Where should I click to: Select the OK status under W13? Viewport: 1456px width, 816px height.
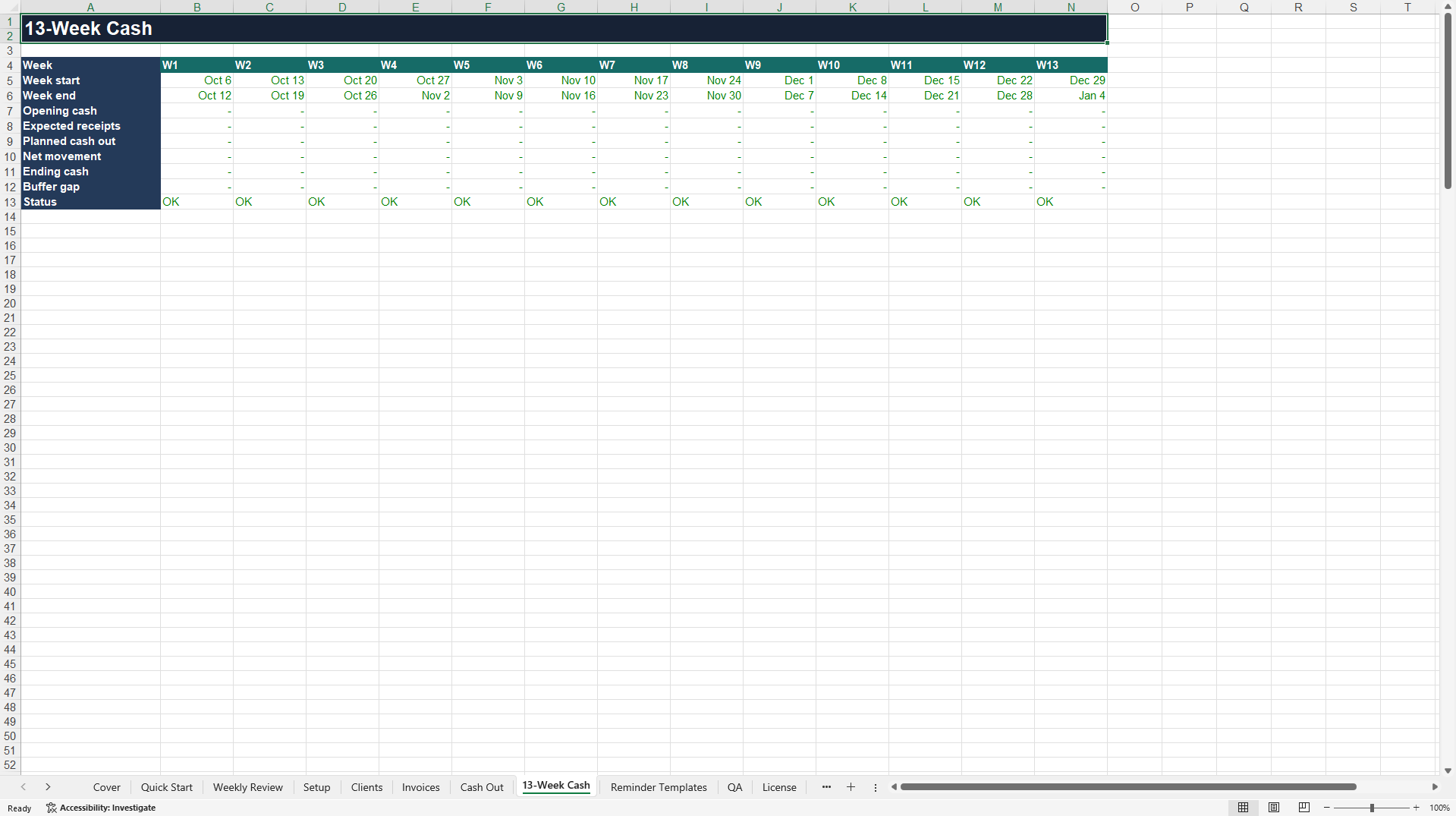point(1071,202)
